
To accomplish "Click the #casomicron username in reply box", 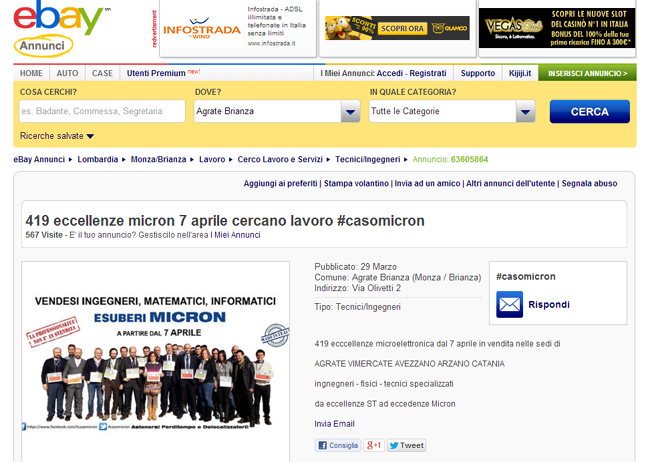I will pos(526,277).
